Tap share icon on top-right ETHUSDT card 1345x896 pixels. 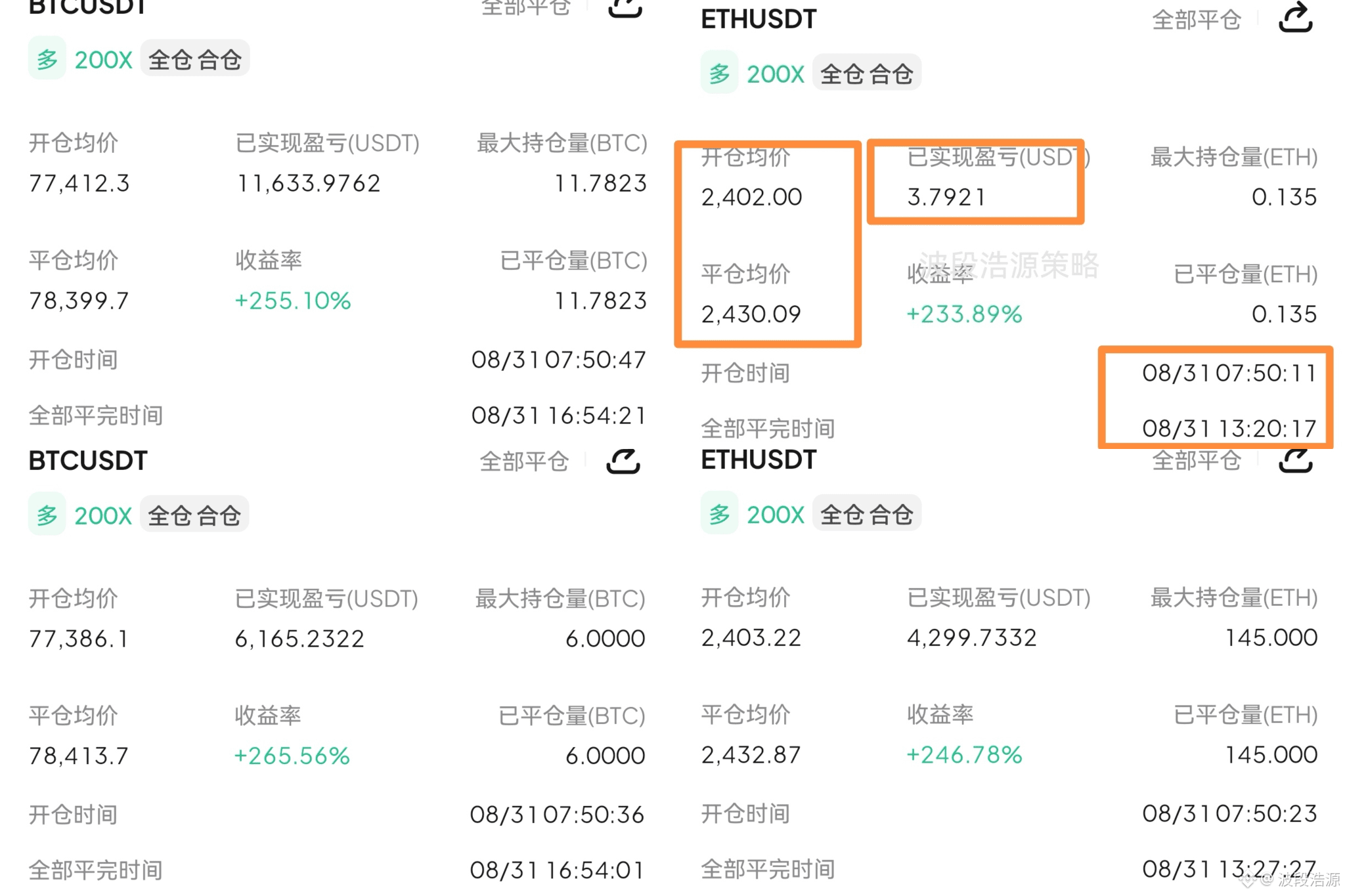pos(1295,18)
